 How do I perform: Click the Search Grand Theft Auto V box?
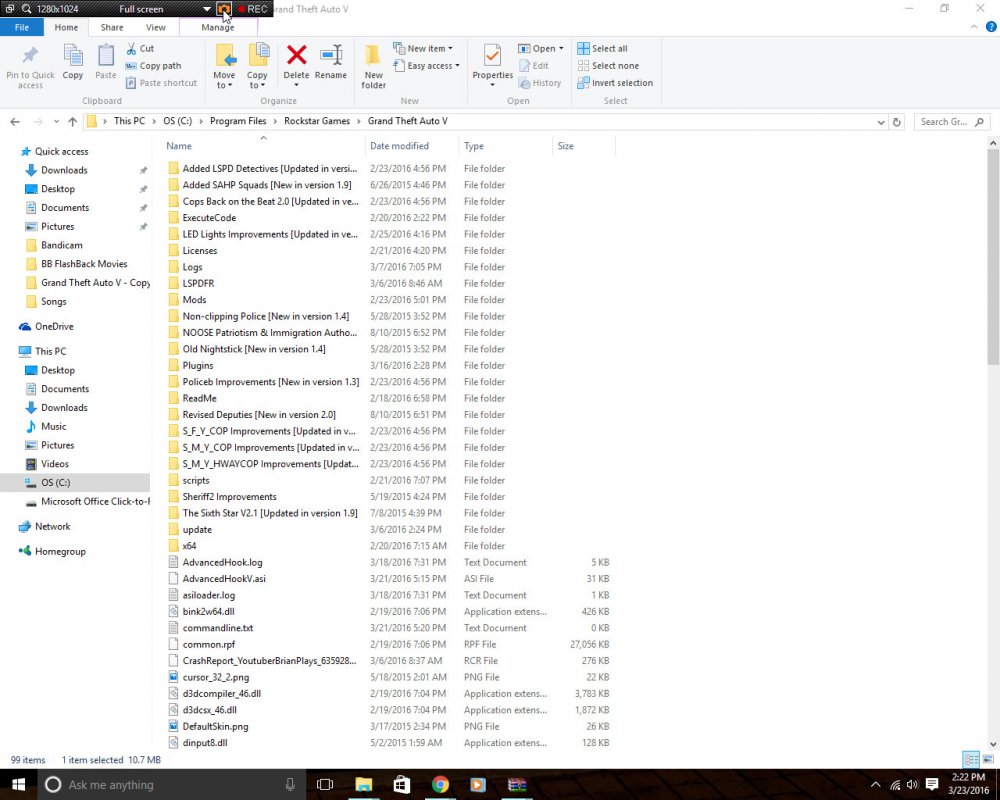952,122
